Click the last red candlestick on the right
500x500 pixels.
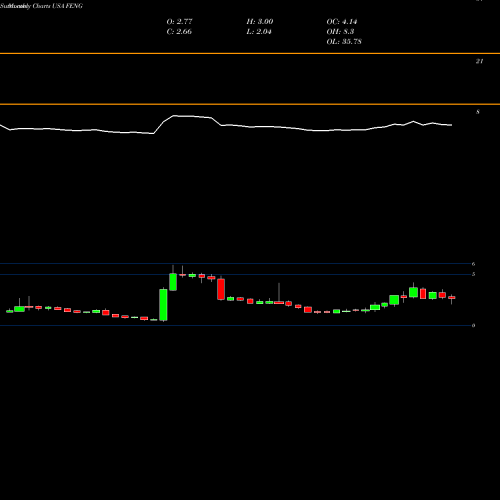[452, 297]
